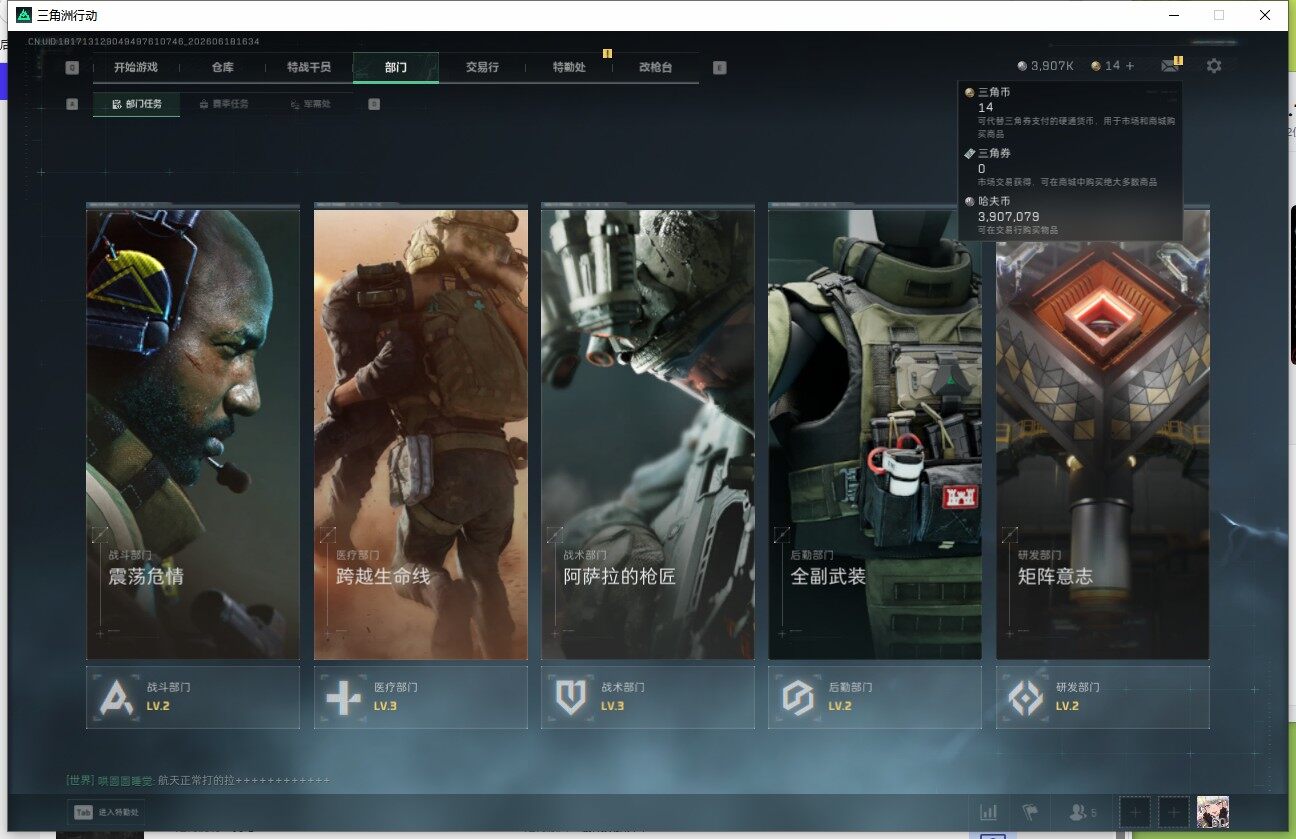Open the 军需处 sub-tab
The image size is (1296, 839).
coord(310,104)
